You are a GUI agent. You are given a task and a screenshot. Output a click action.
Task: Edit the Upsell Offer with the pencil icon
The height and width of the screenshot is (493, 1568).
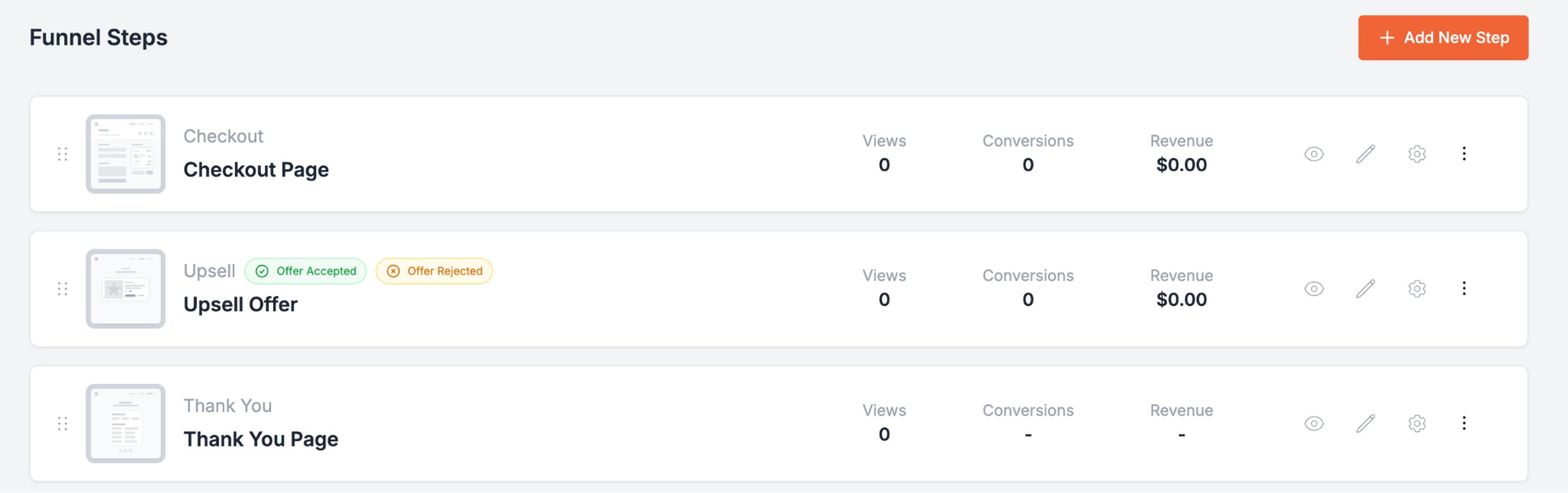click(1365, 289)
